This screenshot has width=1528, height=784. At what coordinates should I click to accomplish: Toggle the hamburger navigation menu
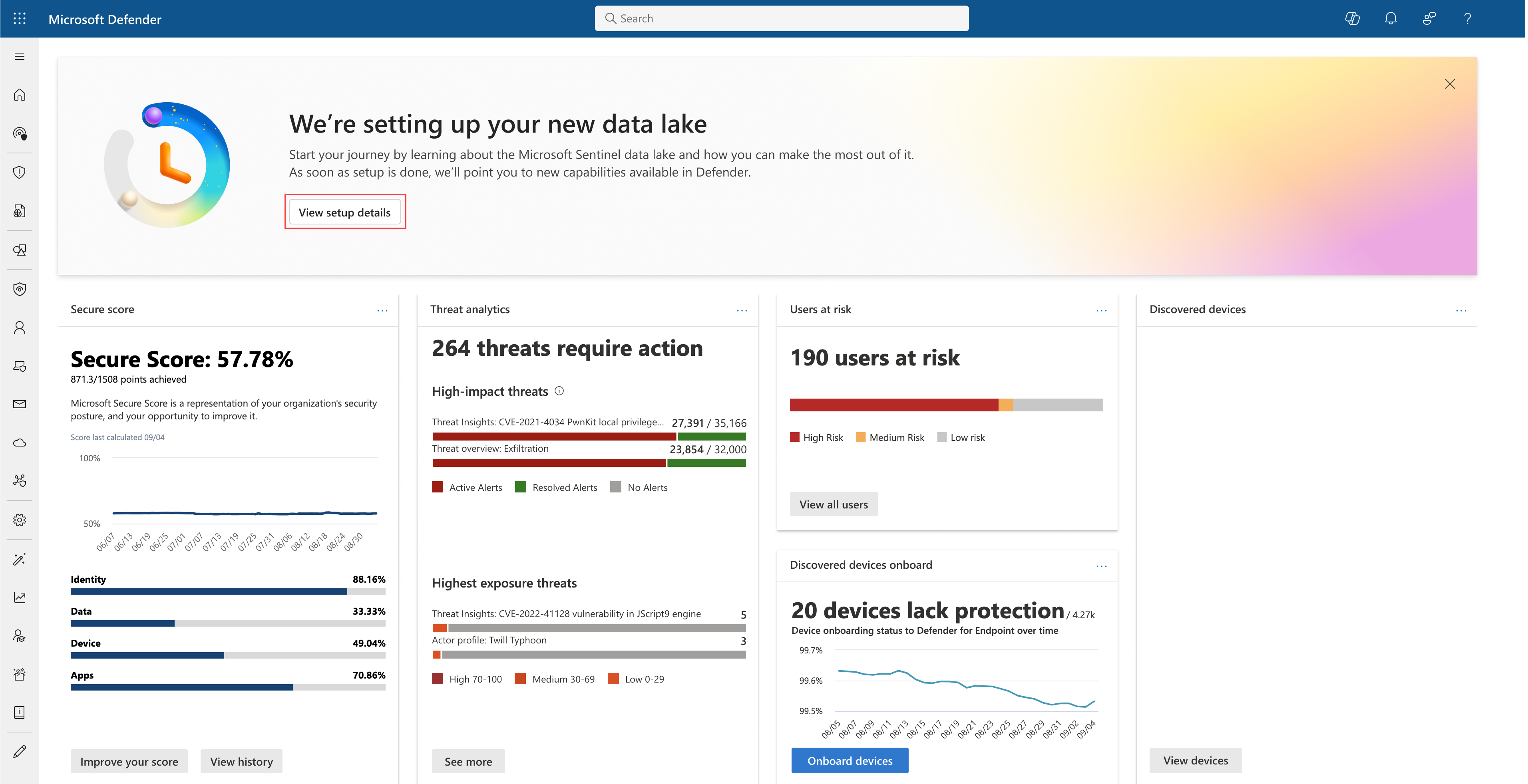click(x=20, y=56)
